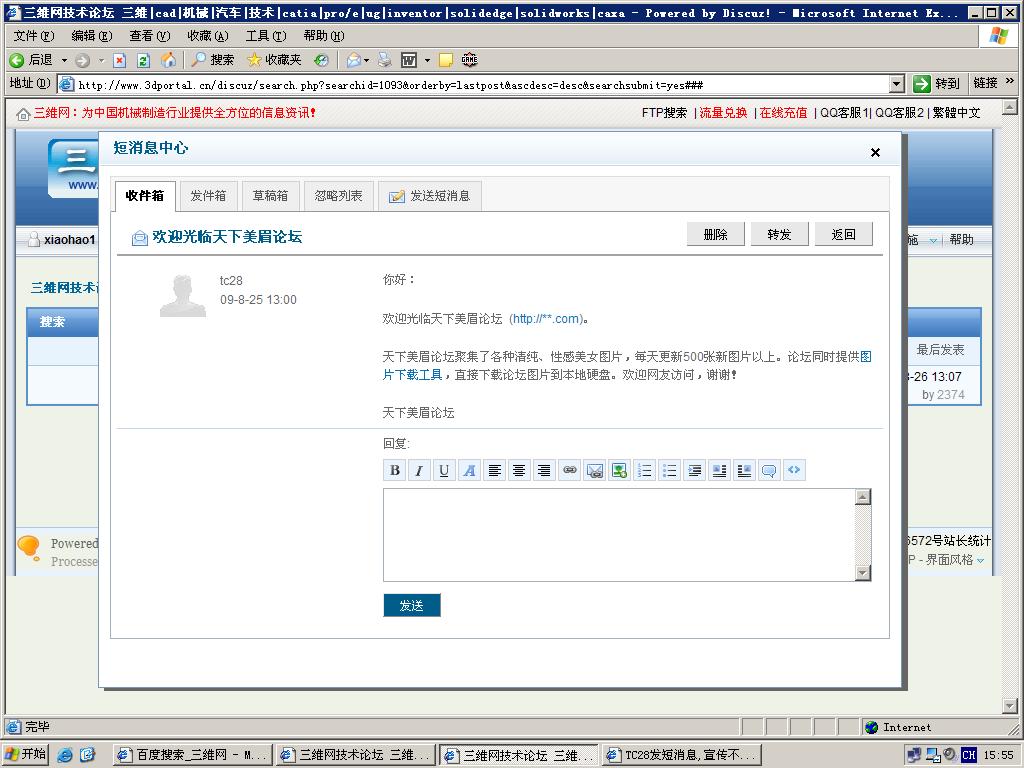The height and width of the screenshot is (768, 1024).
Task: Switch to TC28发短消息 taskbar window
Action: pos(682,755)
